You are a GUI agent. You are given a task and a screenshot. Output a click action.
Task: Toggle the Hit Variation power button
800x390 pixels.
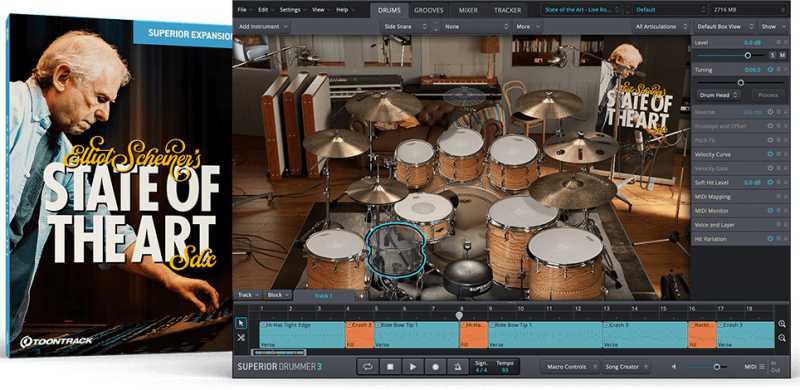[x=770, y=238]
